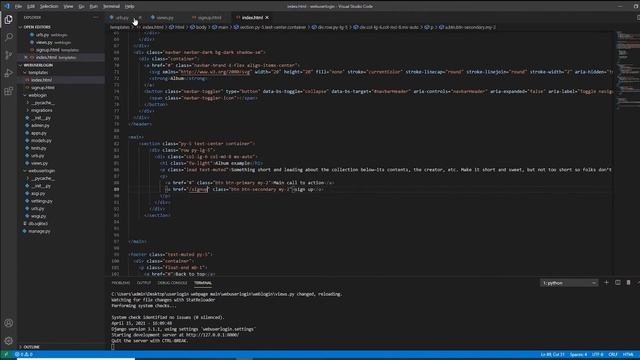Open the File menu
The image size is (640, 360).
click(18, 6)
